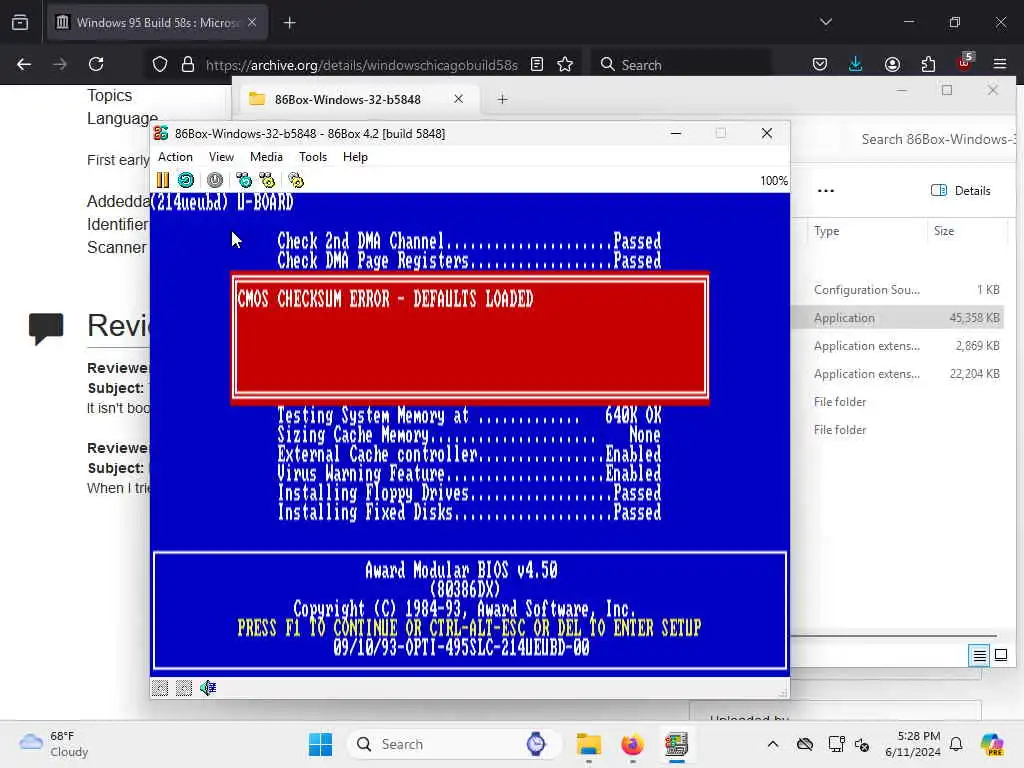Viewport: 1024px width, 768px height.
Task: Open the 86Box Tools menu
Action: click(313, 157)
